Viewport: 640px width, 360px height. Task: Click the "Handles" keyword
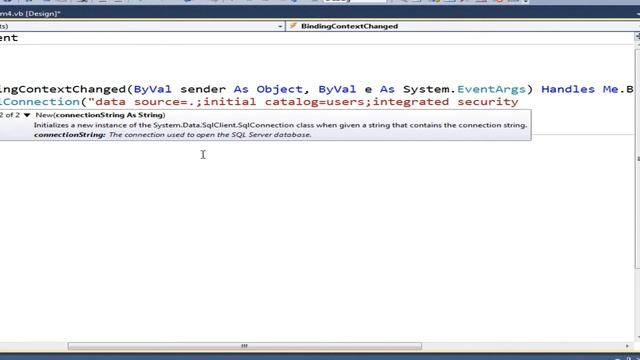(x=568, y=89)
